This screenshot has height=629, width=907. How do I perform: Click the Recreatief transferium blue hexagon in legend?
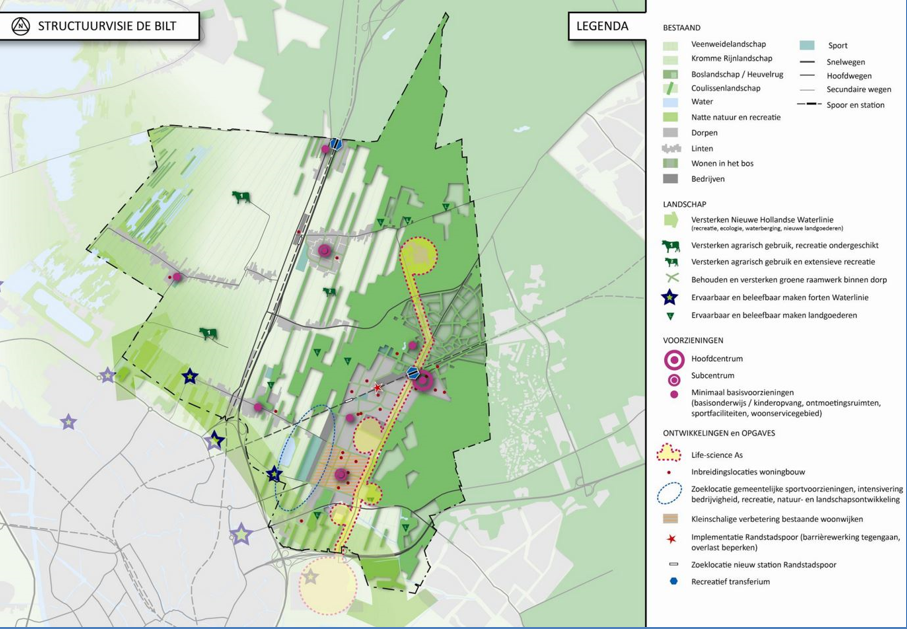pos(673,582)
